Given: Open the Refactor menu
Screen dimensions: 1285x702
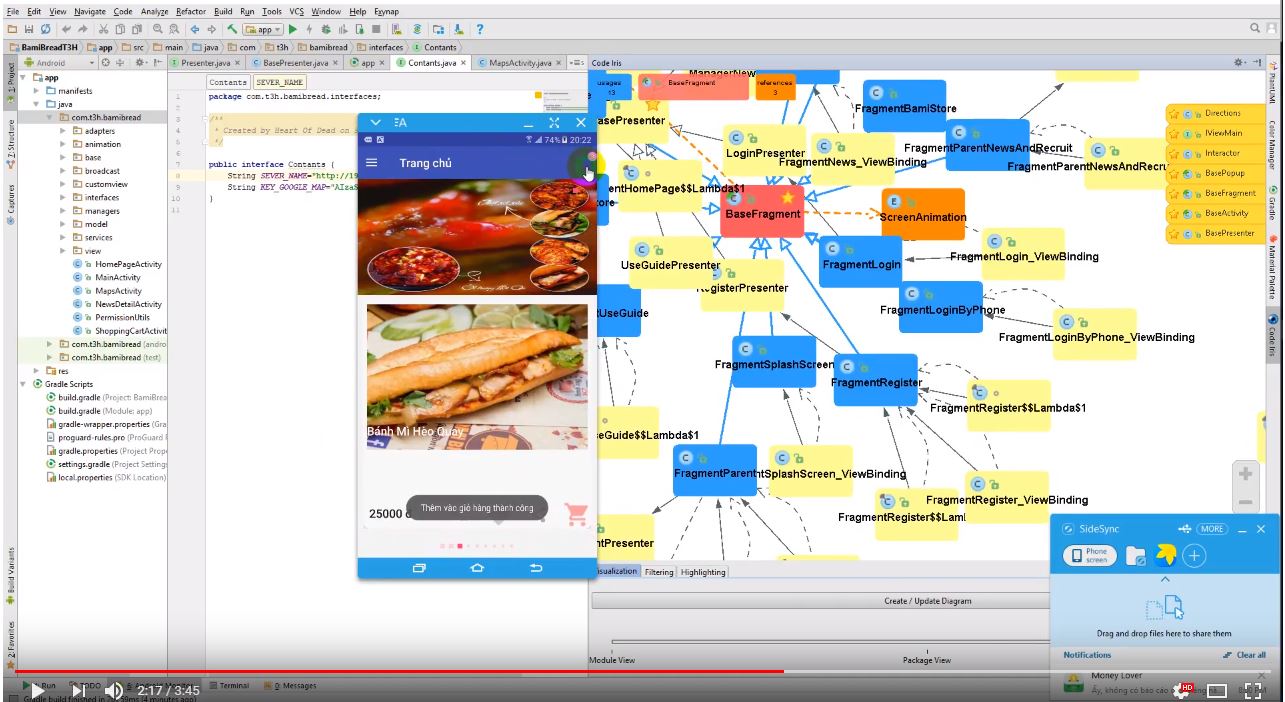Looking at the screenshot, I should coord(191,11).
